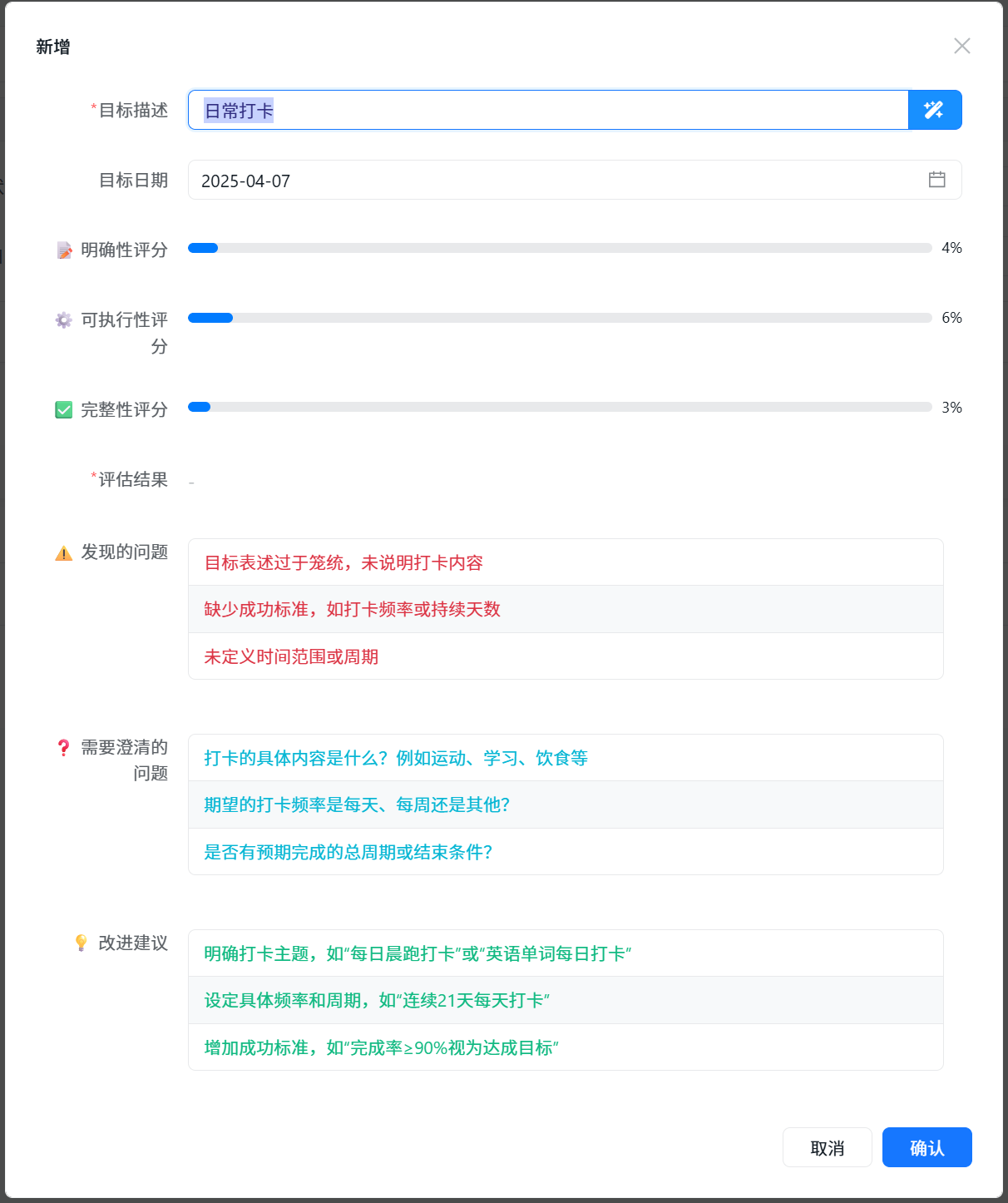This screenshot has width=1008, height=1203.
Task: Select question 是否有预期完成的总周期或结束条件
Action: [566, 852]
